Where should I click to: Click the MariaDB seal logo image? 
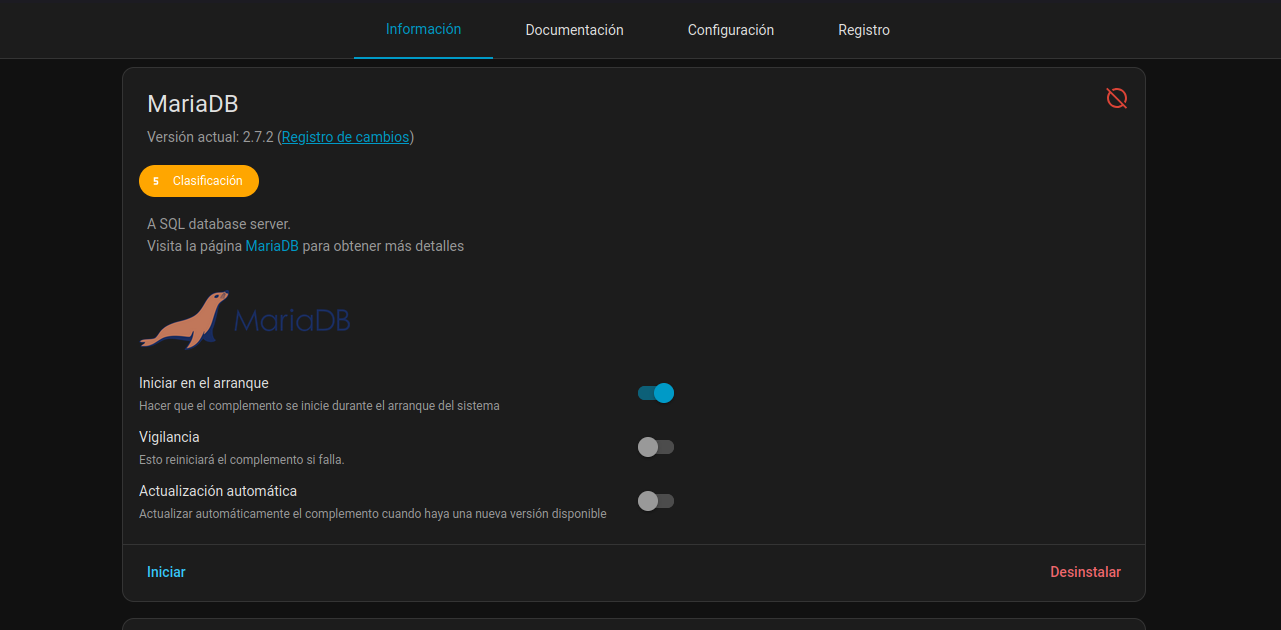coord(185,320)
